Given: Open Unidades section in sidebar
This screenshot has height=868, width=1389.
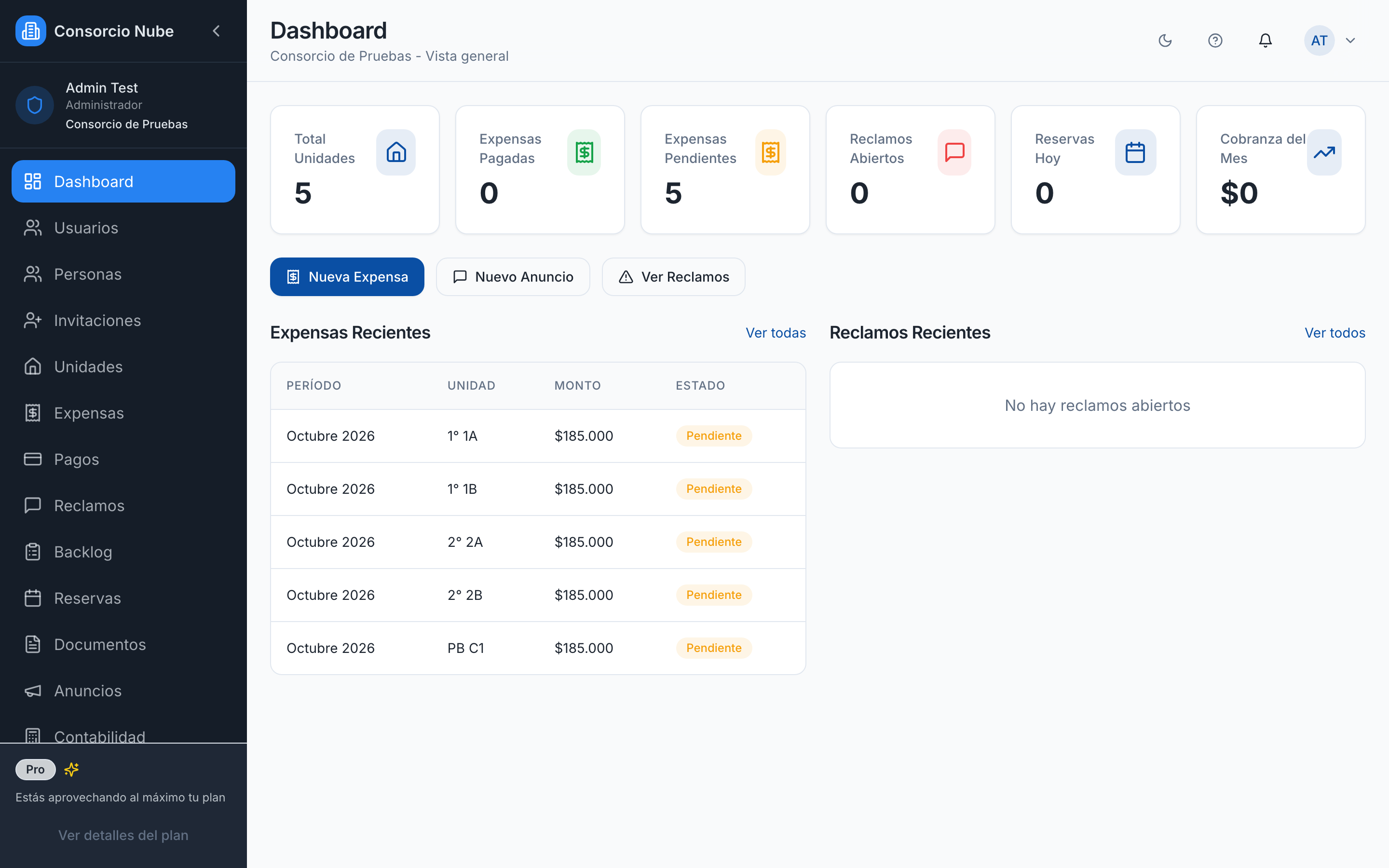Looking at the screenshot, I should coord(123,367).
